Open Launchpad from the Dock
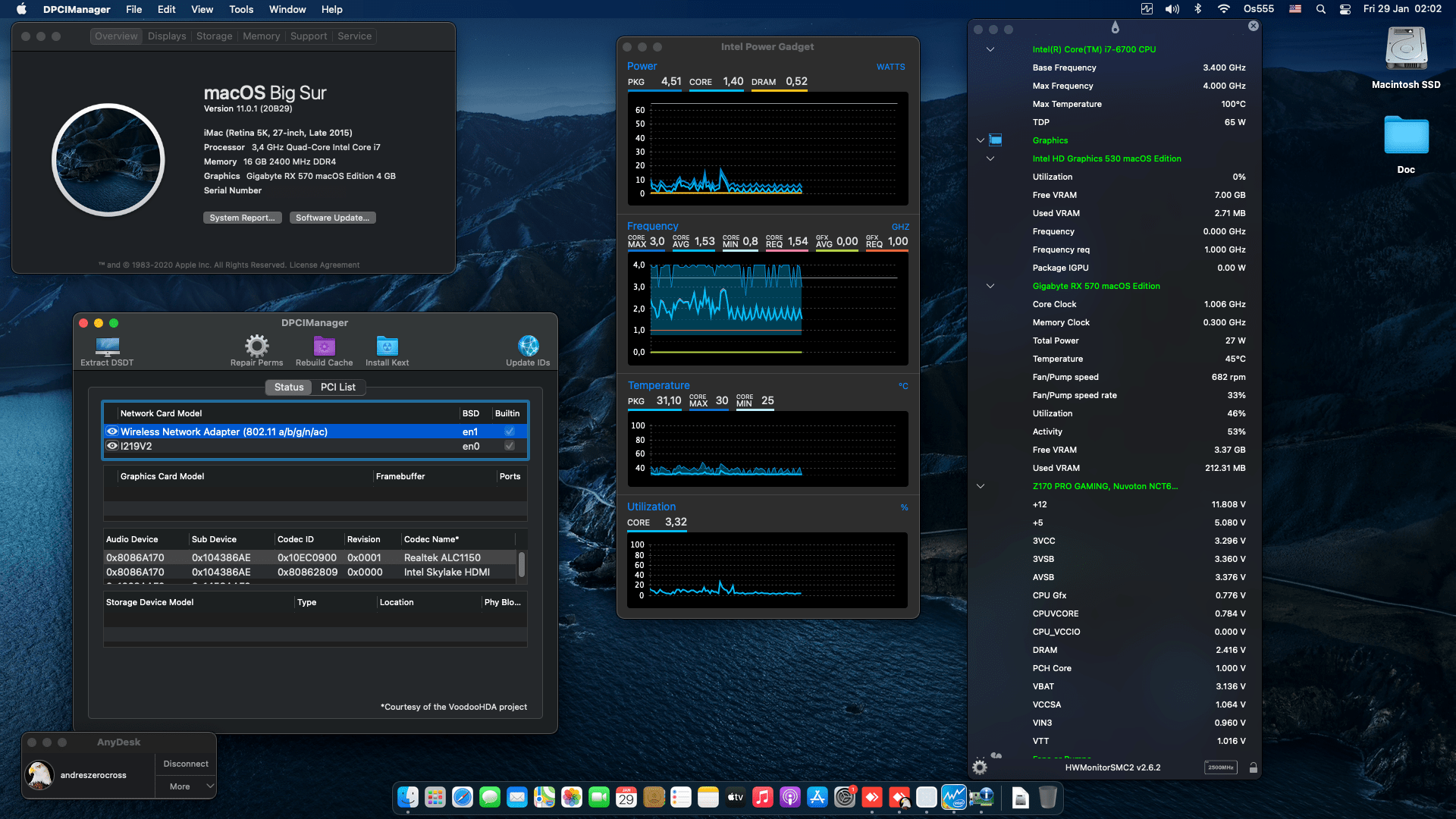The width and height of the screenshot is (1456, 819). point(435,797)
